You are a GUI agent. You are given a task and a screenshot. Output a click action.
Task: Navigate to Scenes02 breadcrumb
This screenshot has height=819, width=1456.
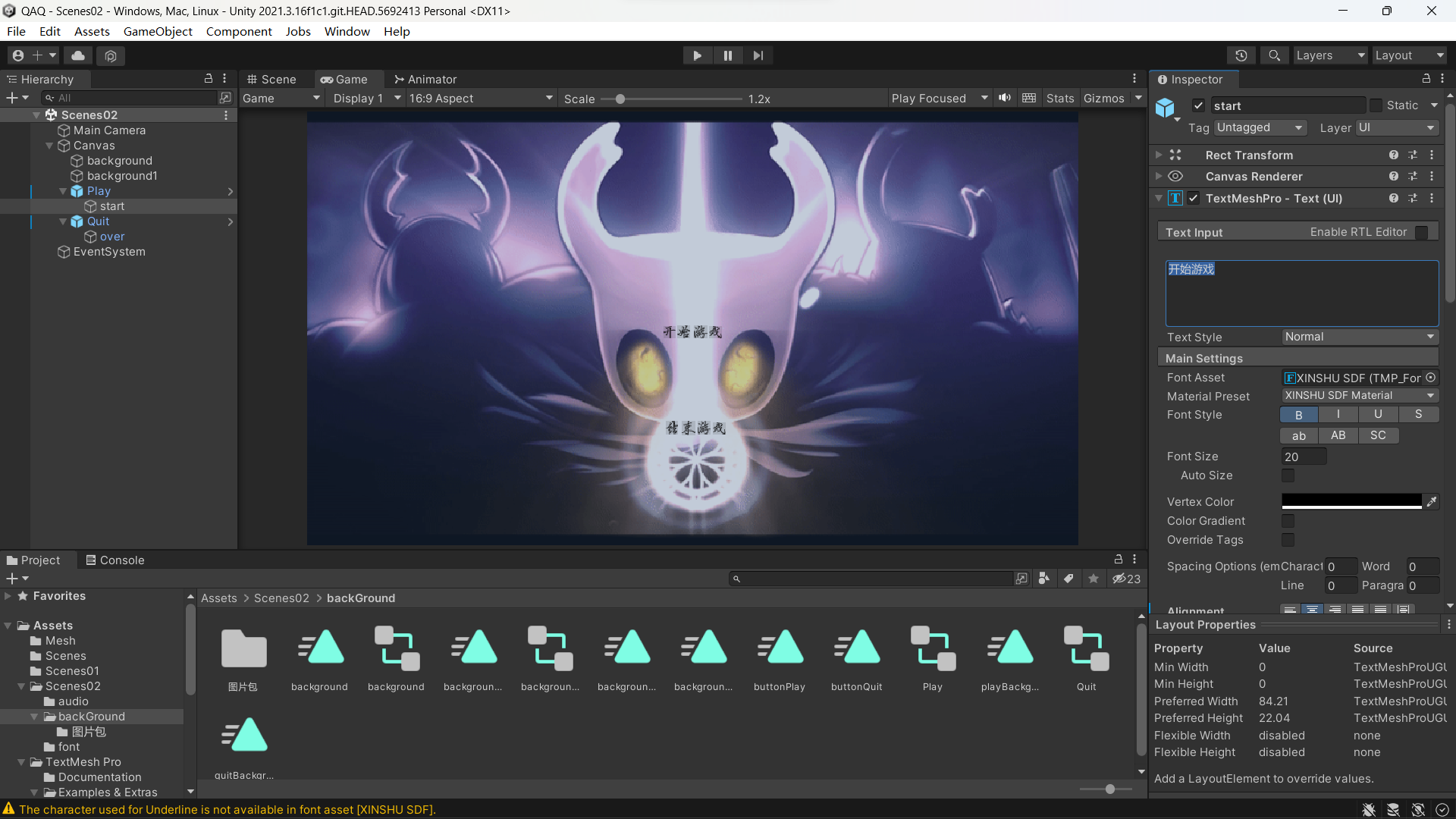tap(281, 598)
